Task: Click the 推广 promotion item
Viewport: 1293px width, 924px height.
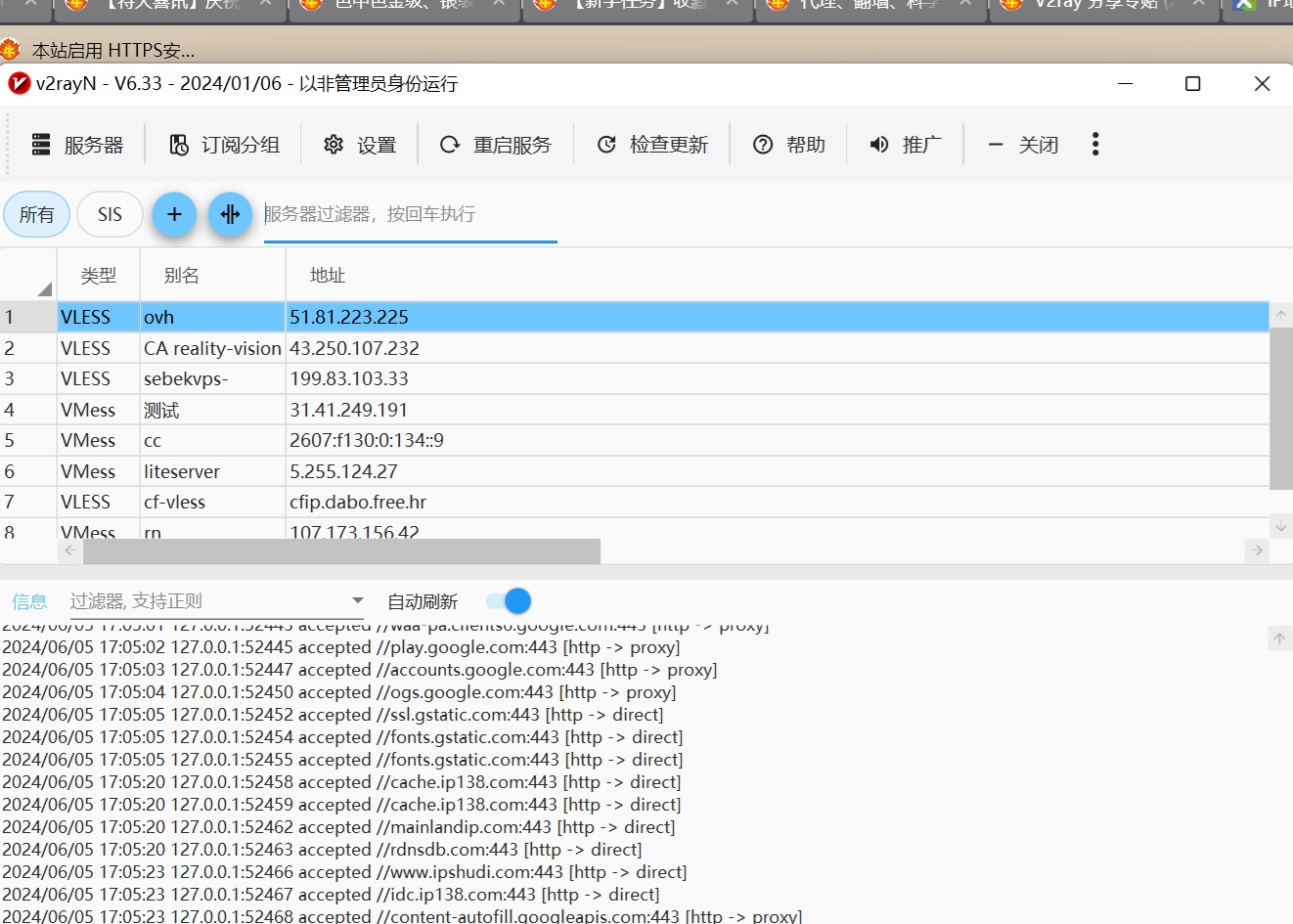Action: (x=905, y=145)
